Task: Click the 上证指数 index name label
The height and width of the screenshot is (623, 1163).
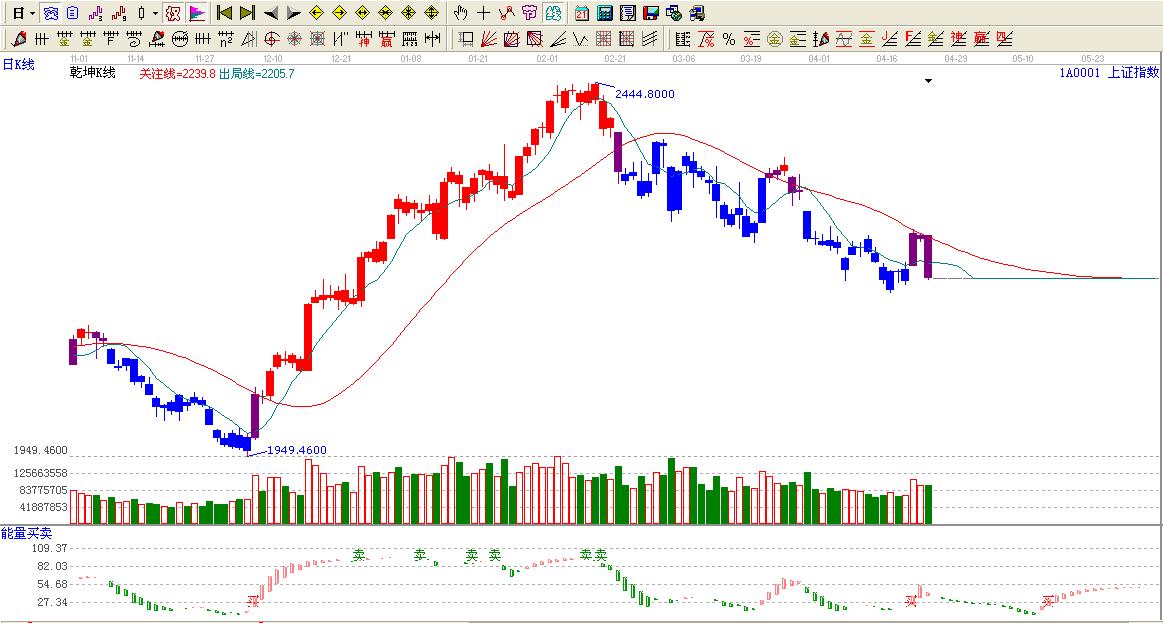Action: [x=1134, y=72]
